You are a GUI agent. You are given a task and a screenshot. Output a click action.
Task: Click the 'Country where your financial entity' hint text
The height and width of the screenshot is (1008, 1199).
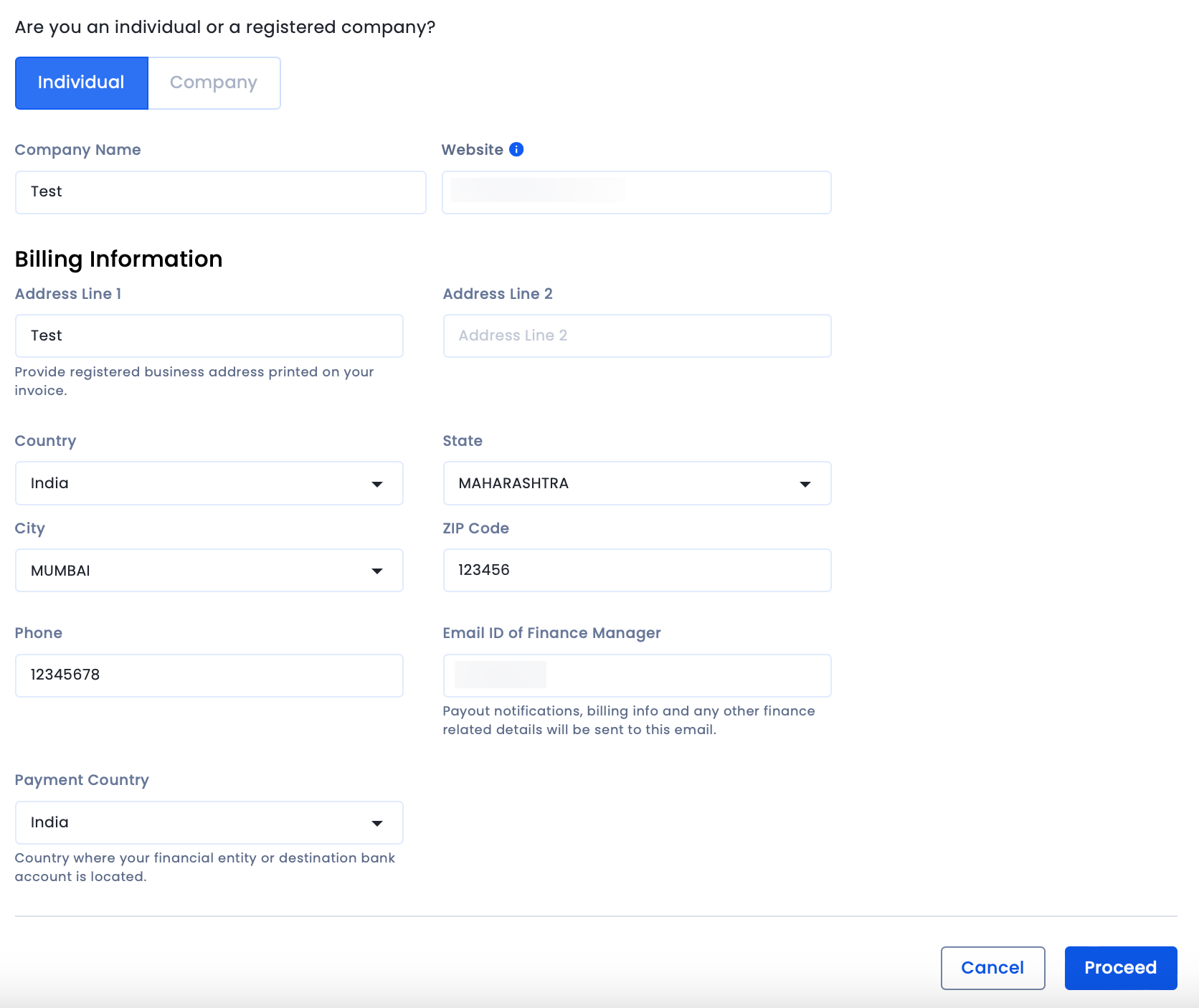[x=205, y=867]
